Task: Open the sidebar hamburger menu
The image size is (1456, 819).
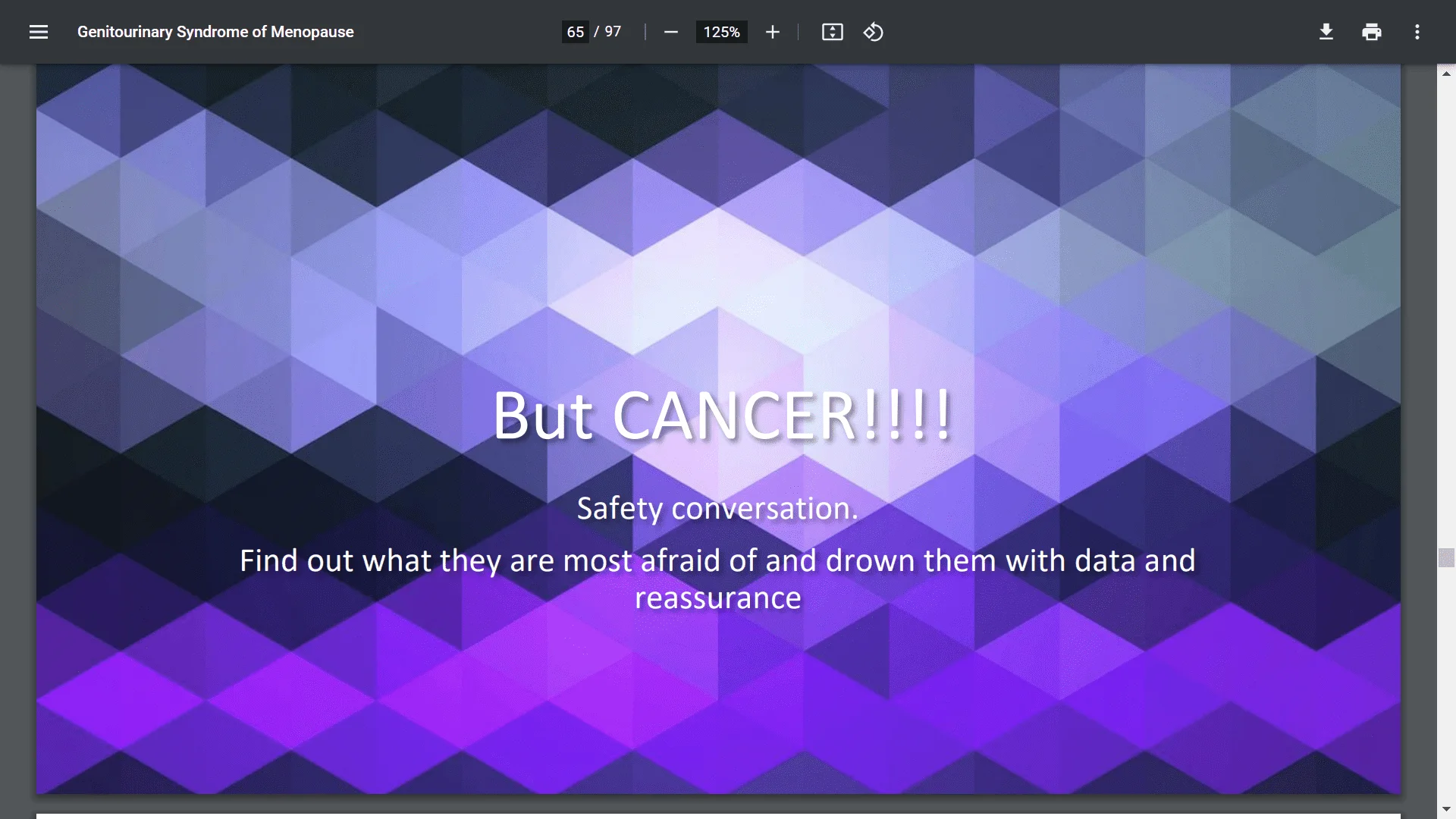Action: pyautogui.click(x=39, y=32)
